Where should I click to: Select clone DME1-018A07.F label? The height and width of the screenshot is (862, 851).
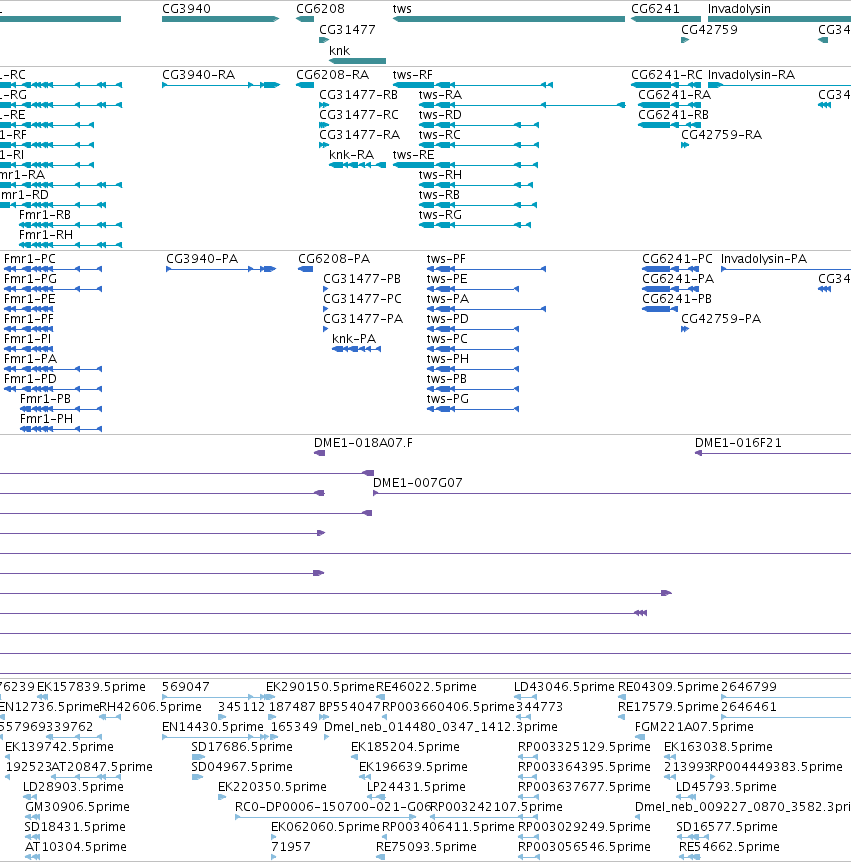(x=363, y=443)
